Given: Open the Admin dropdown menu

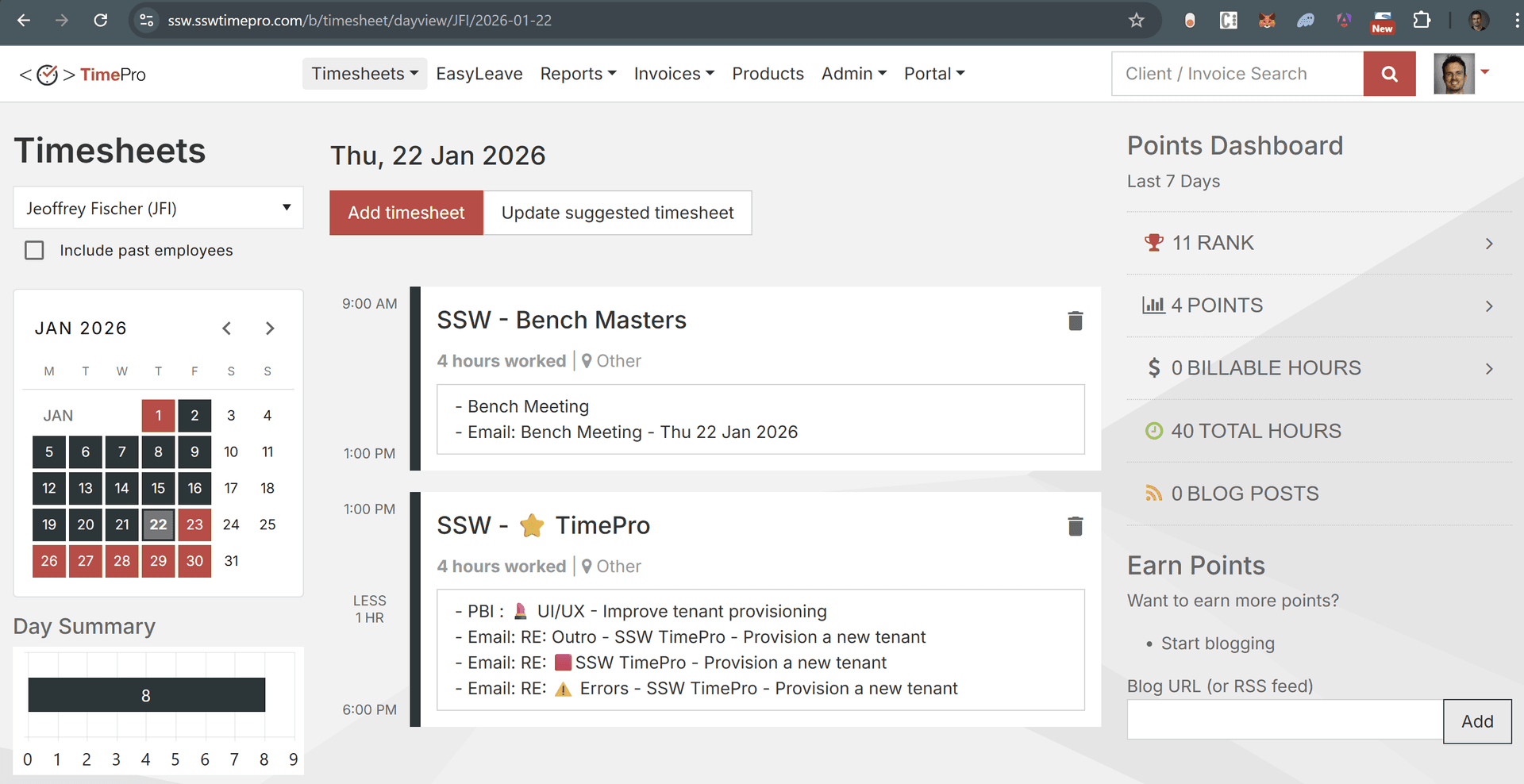Looking at the screenshot, I should (x=854, y=74).
